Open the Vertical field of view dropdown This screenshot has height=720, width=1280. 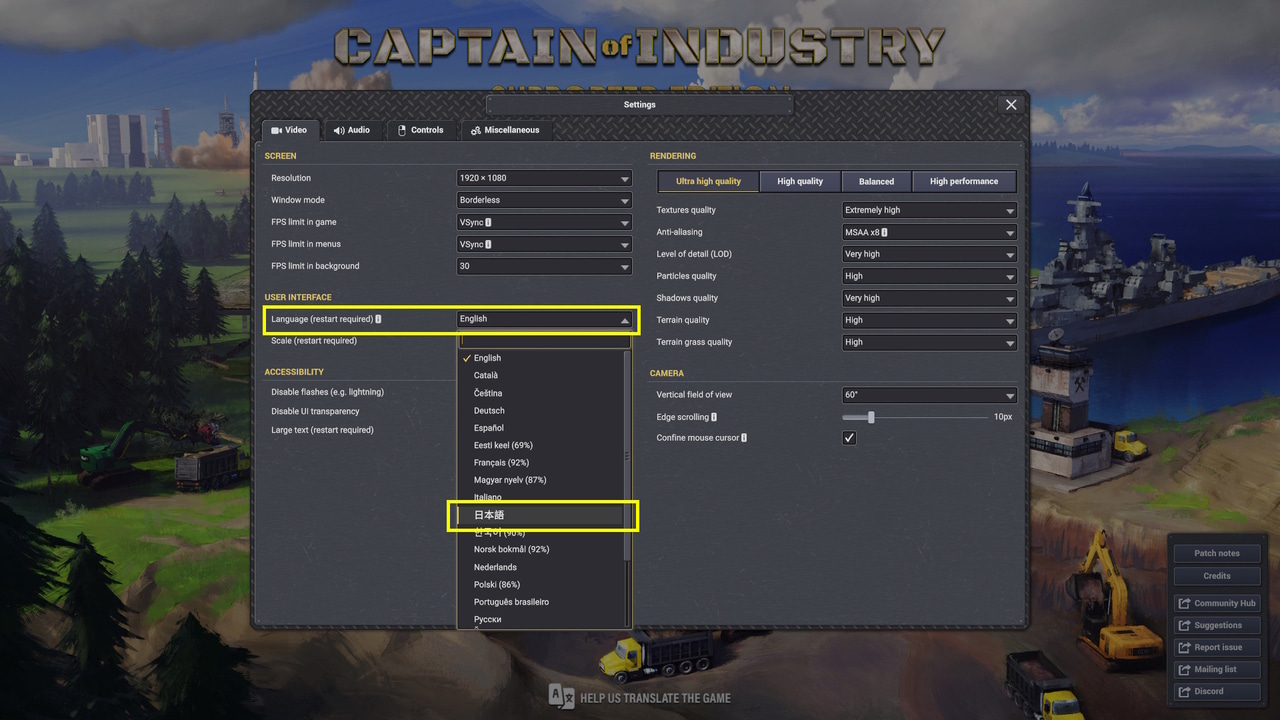[929, 395]
